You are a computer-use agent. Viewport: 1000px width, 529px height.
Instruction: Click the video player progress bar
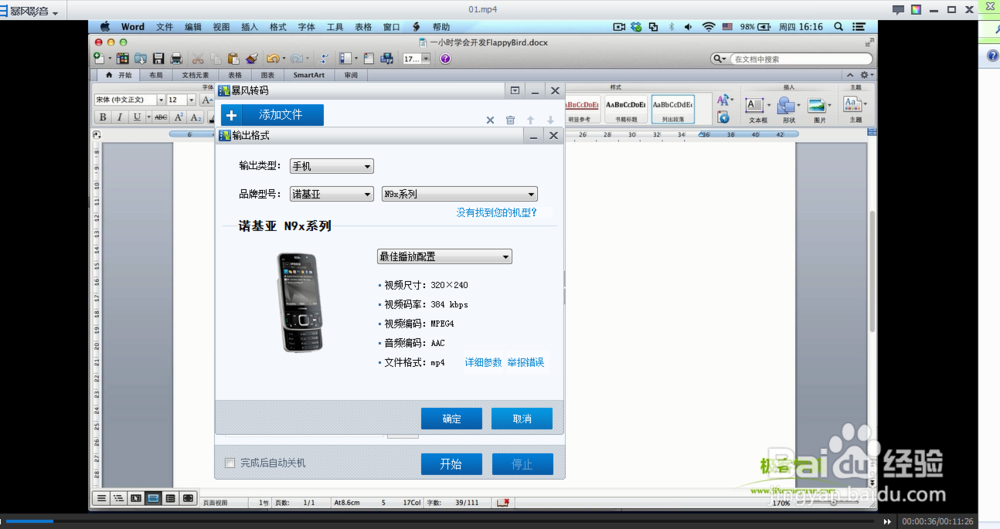[440, 521]
